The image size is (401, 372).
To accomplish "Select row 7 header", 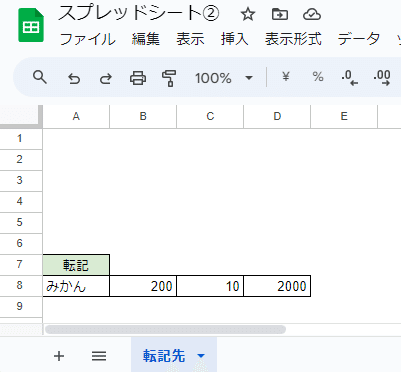I will (x=21, y=265).
